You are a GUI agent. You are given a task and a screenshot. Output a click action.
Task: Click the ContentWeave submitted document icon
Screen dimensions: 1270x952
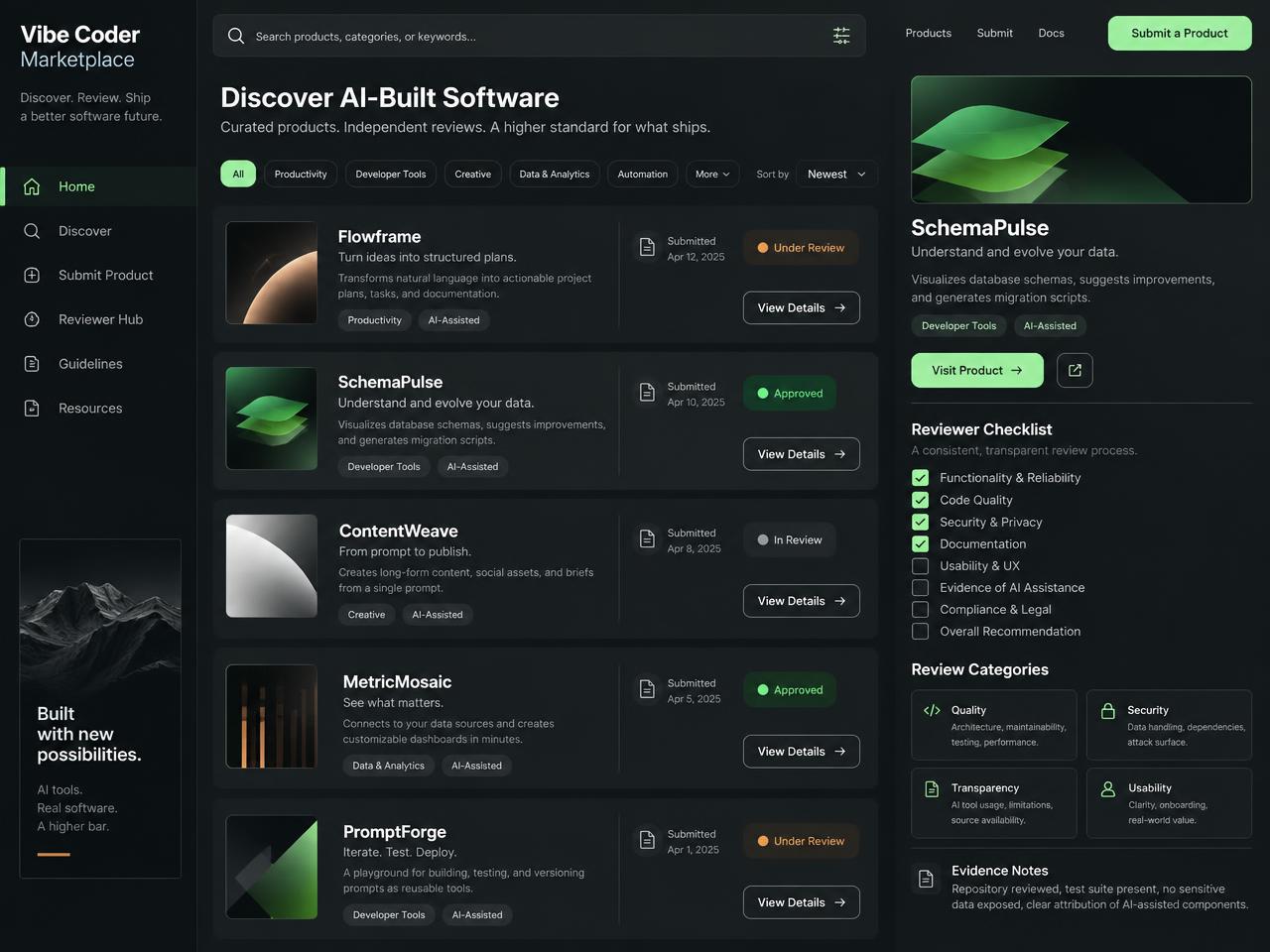[647, 538]
